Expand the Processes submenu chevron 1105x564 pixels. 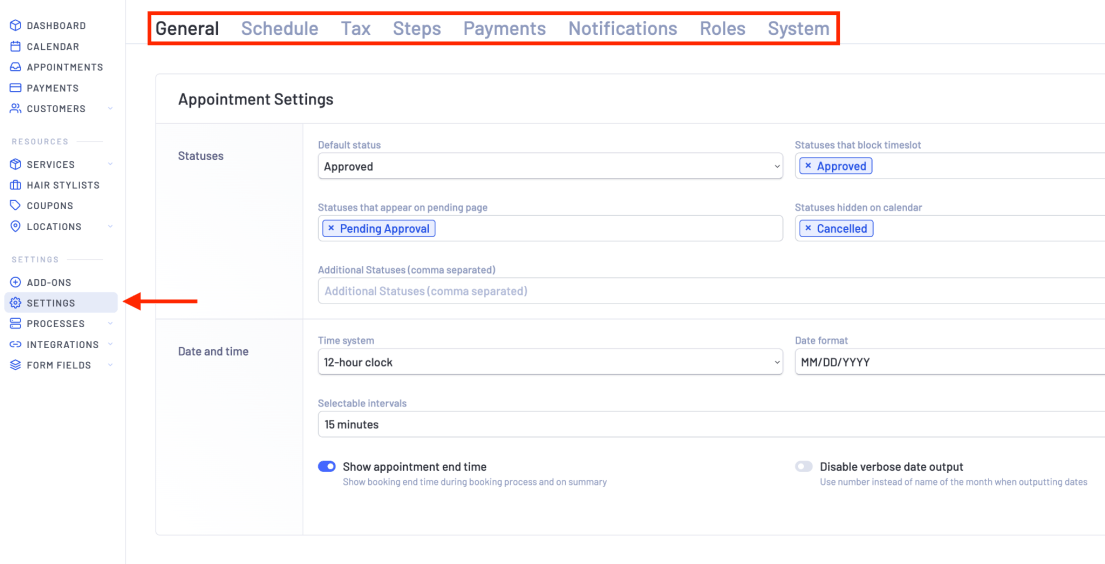[x=110, y=324]
